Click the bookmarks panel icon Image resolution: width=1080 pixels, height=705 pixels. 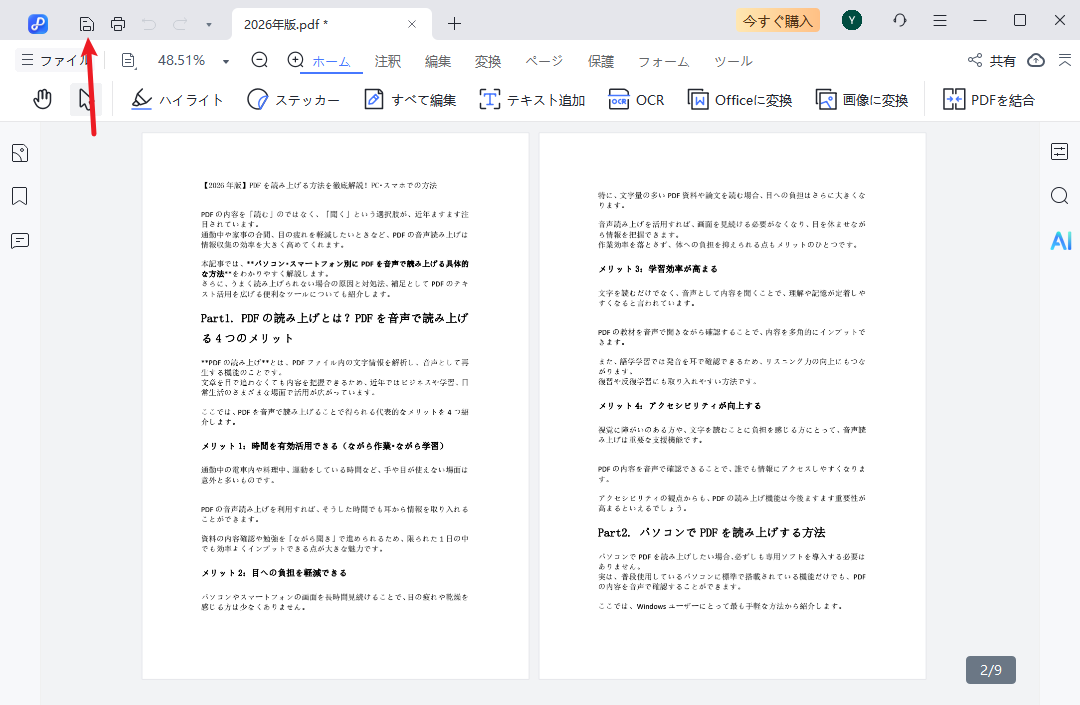tap(20, 196)
